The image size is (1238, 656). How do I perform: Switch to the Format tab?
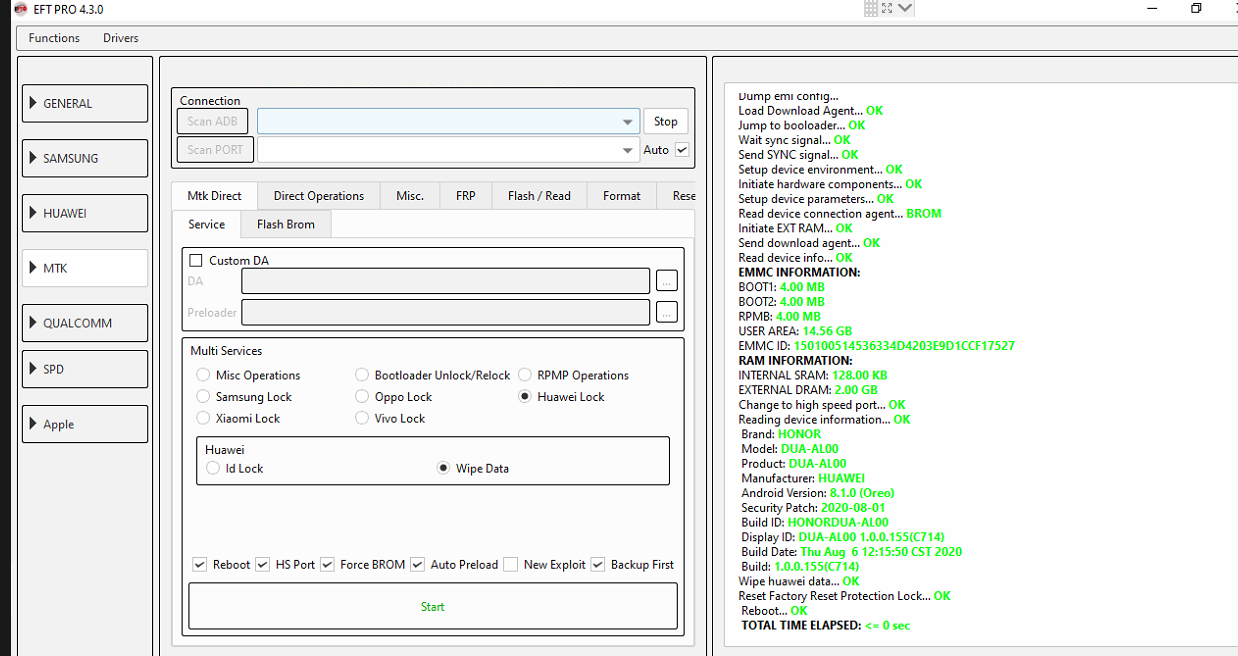[x=622, y=196]
